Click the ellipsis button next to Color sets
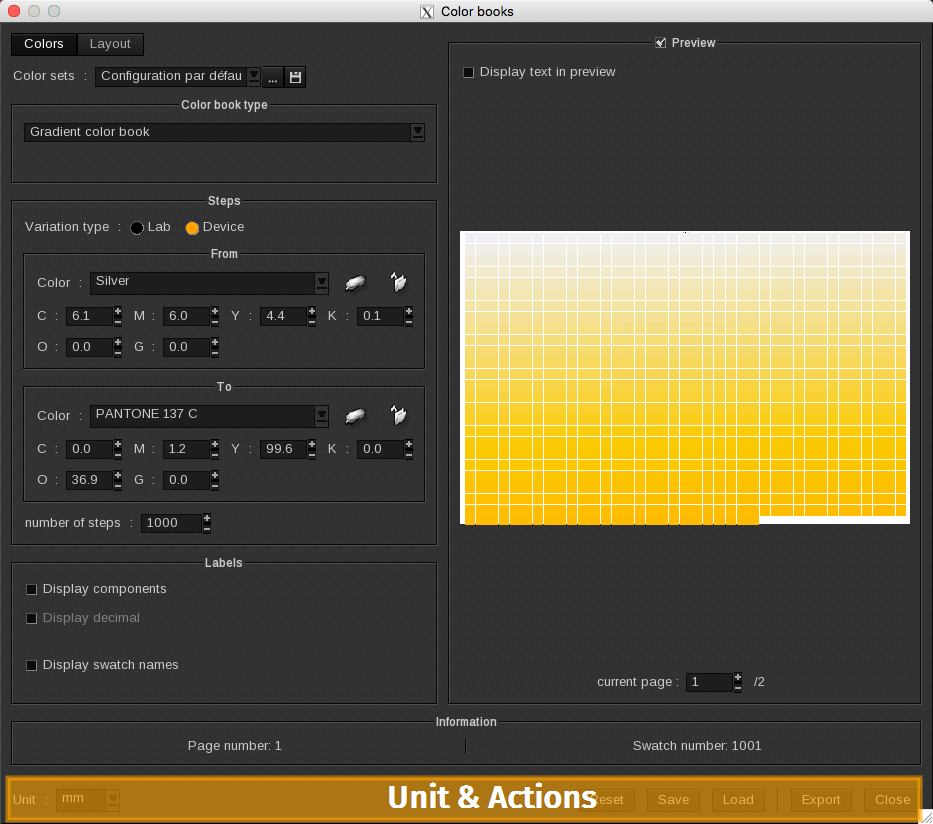 click(272, 77)
